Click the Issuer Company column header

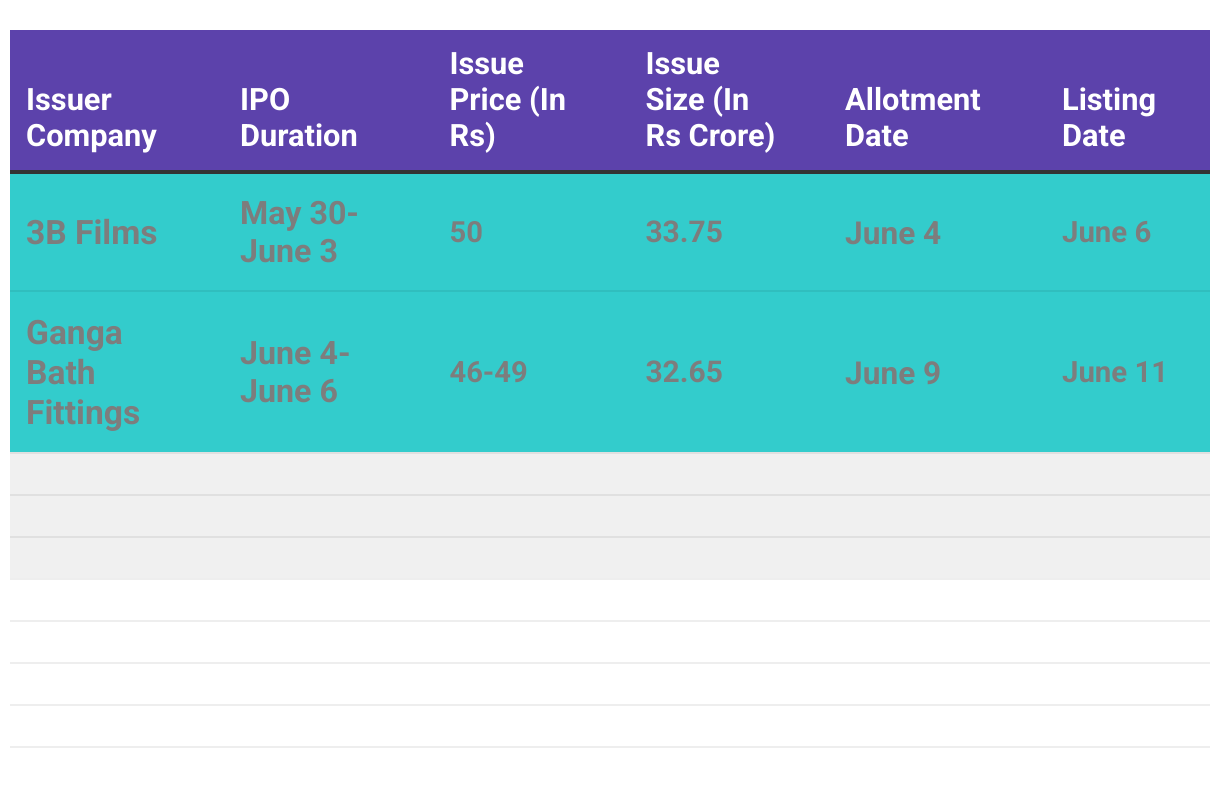[91, 118]
